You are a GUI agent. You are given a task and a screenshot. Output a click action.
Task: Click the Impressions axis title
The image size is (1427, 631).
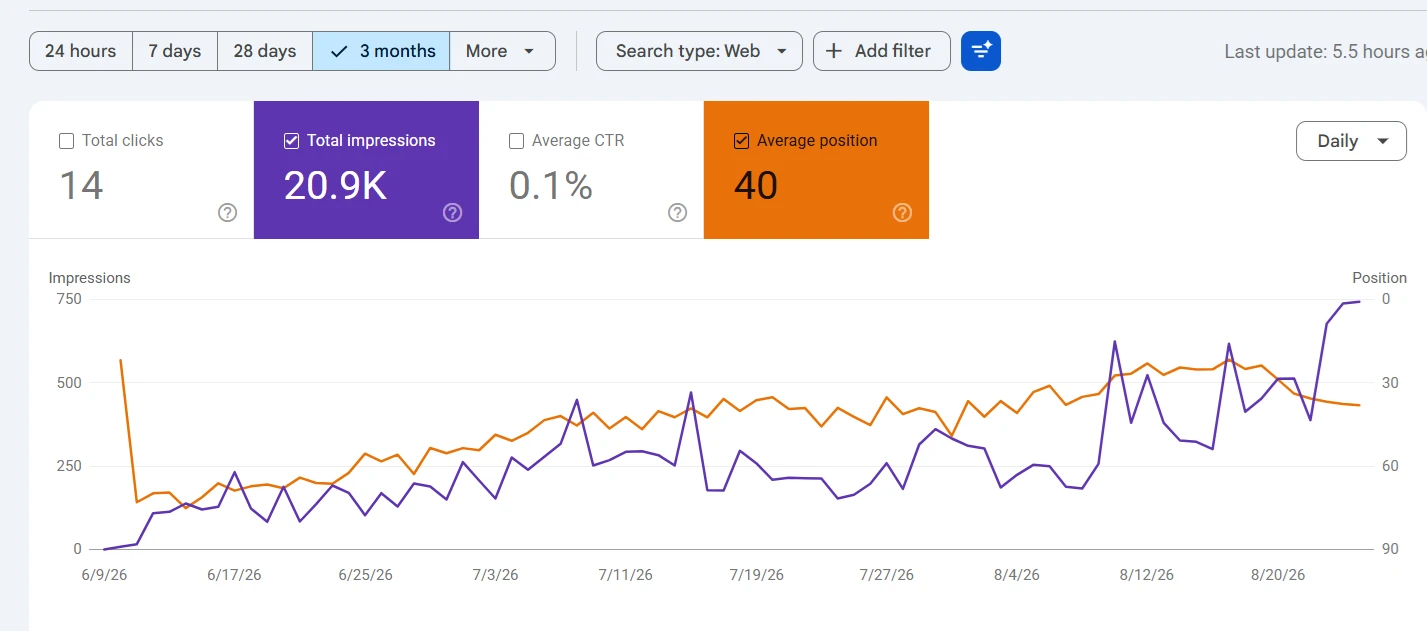coord(90,278)
